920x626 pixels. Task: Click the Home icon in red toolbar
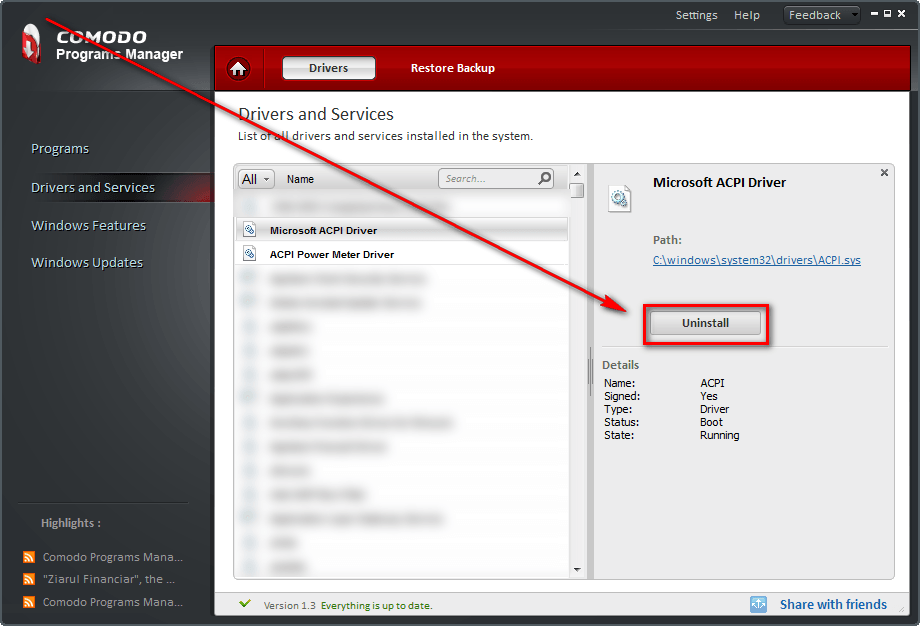click(x=238, y=68)
